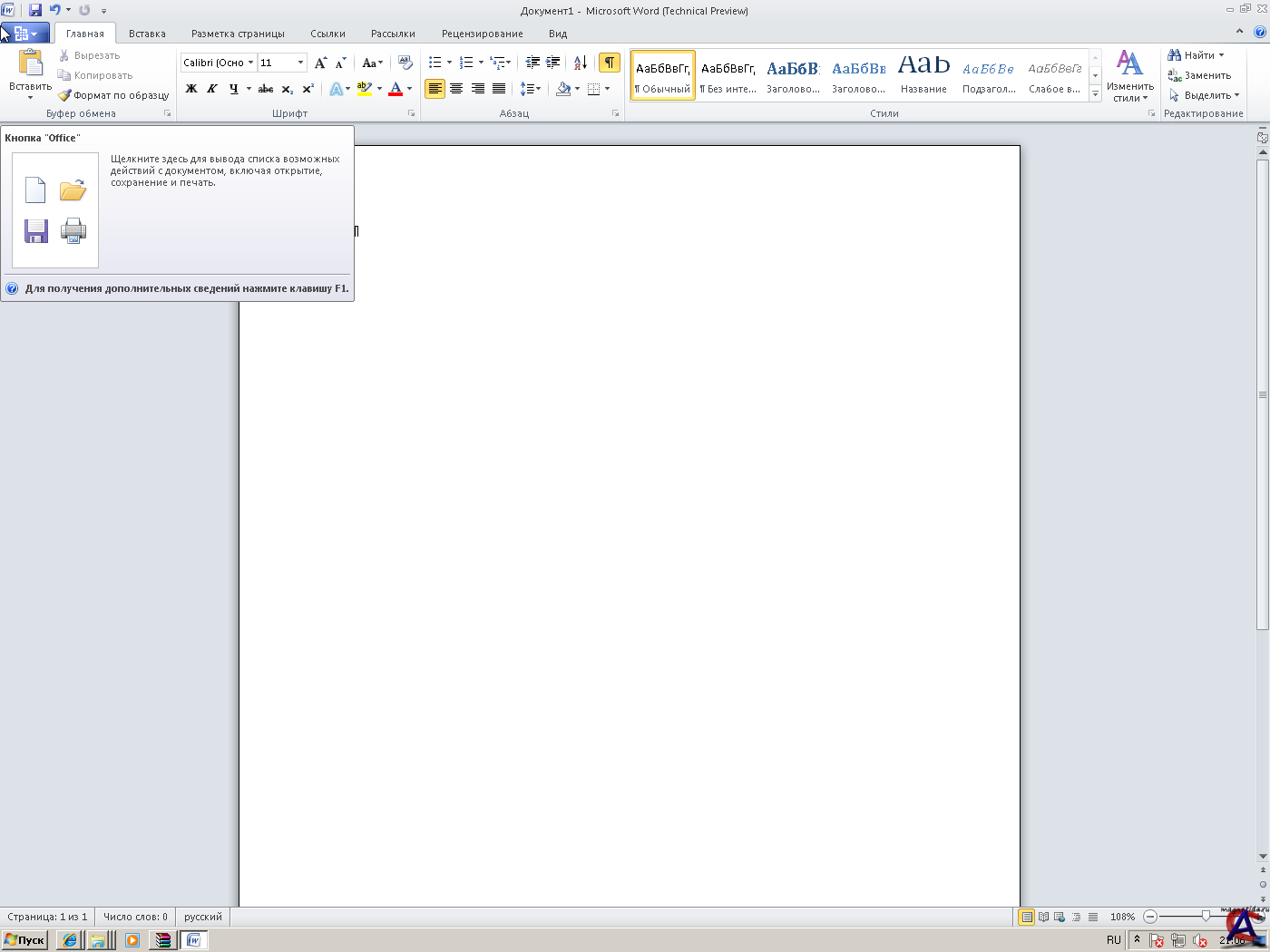Click the Format Painter brush icon
The height and width of the screenshot is (952, 1270).
[64, 95]
